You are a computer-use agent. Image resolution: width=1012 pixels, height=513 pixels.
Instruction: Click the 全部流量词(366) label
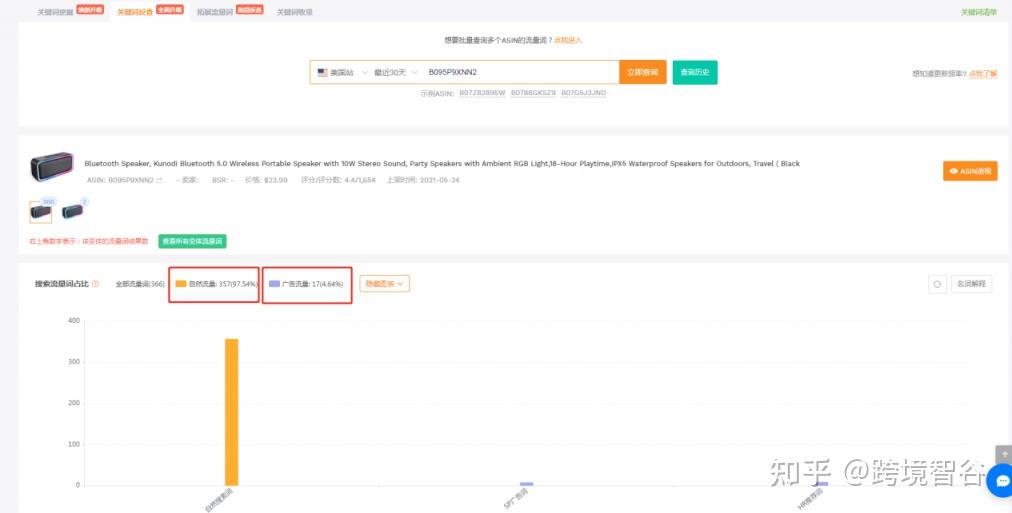[140, 284]
